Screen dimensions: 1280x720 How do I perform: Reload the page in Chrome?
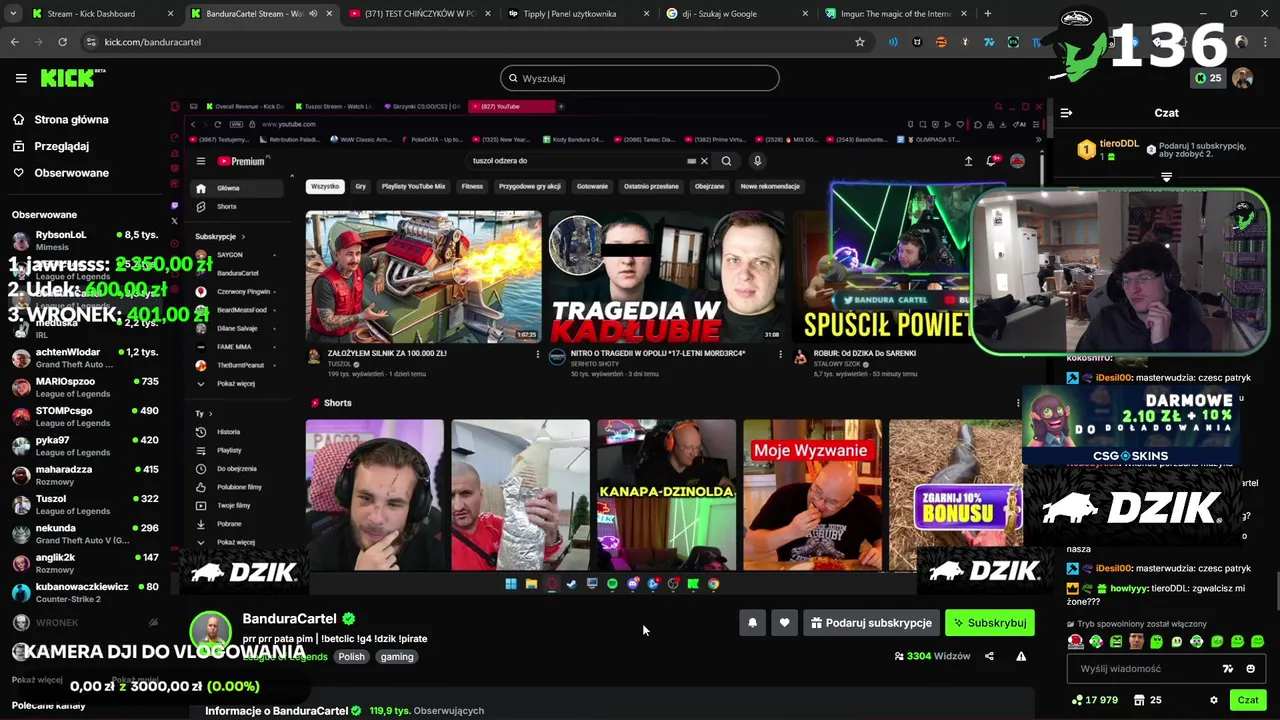point(62,42)
